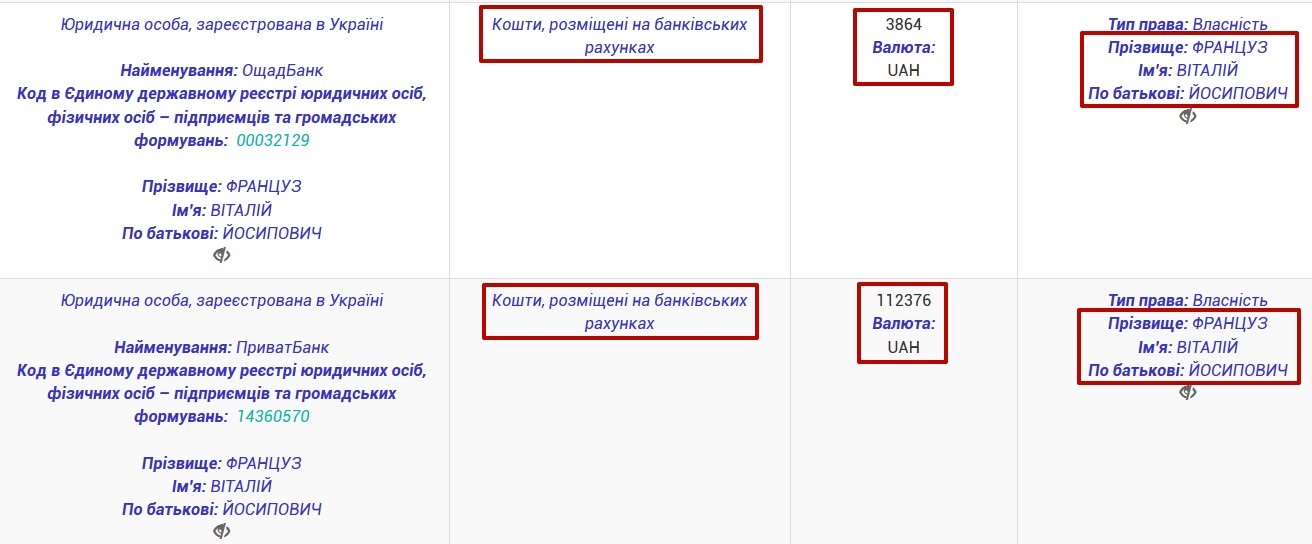The image size is (1312, 544).
Task: Select the amount 112376 in second row
Action: pos(903,300)
